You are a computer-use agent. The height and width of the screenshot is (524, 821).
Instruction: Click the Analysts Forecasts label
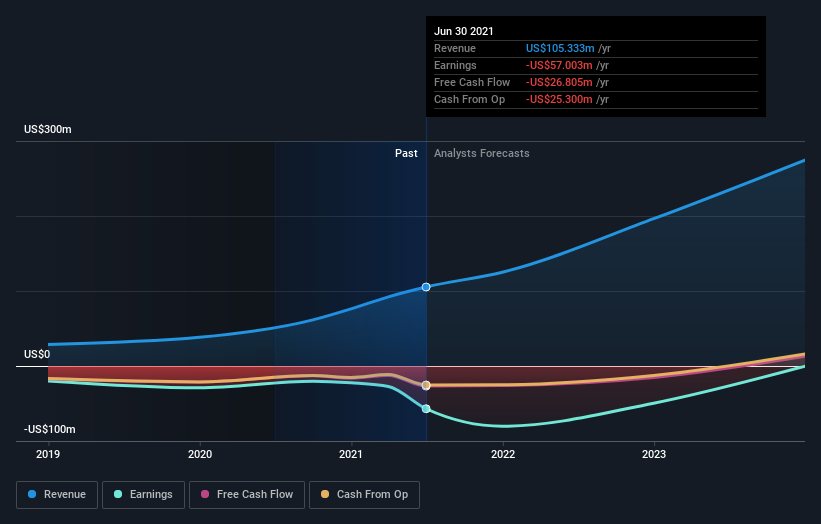(x=482, y=153)
